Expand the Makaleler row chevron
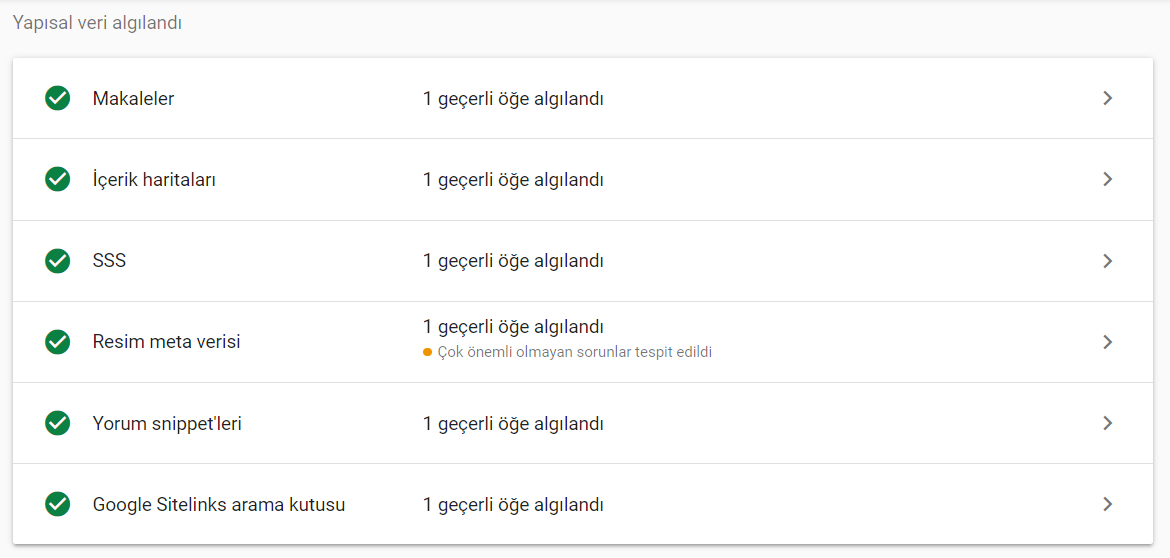Viewport: 1170px width, 558px height. click(1108, 98)
